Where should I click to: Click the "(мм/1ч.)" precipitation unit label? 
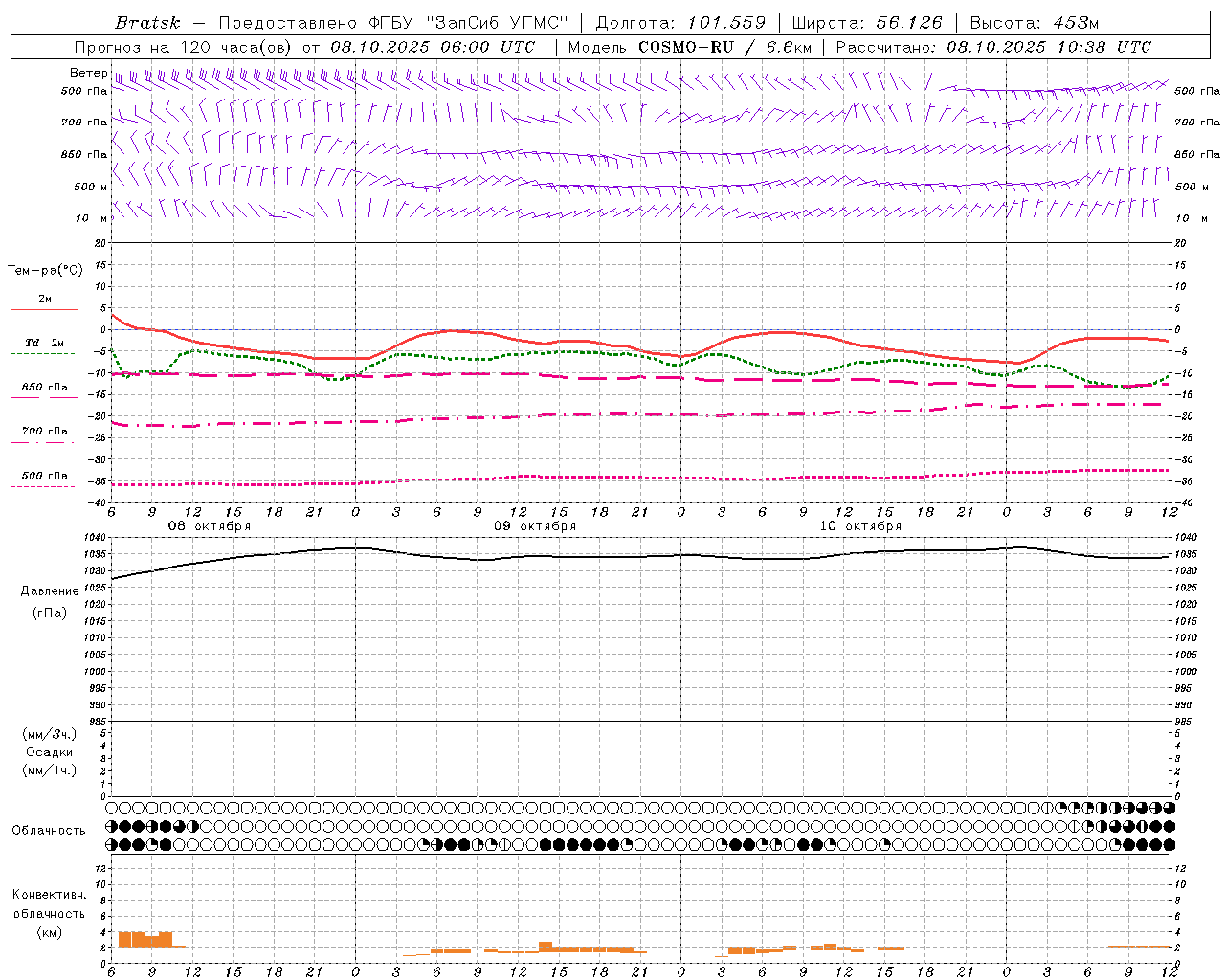[x=50, y=770]
